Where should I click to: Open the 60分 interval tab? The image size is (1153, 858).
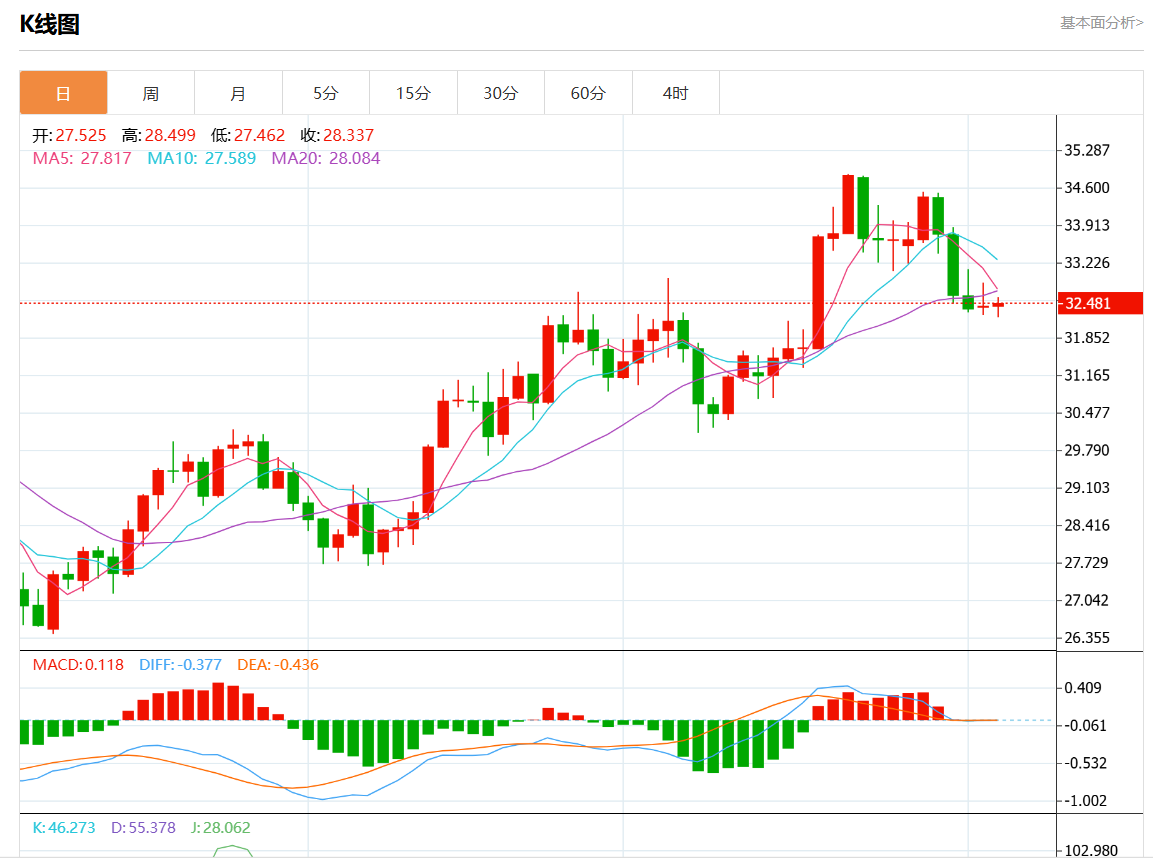point(588,93)
